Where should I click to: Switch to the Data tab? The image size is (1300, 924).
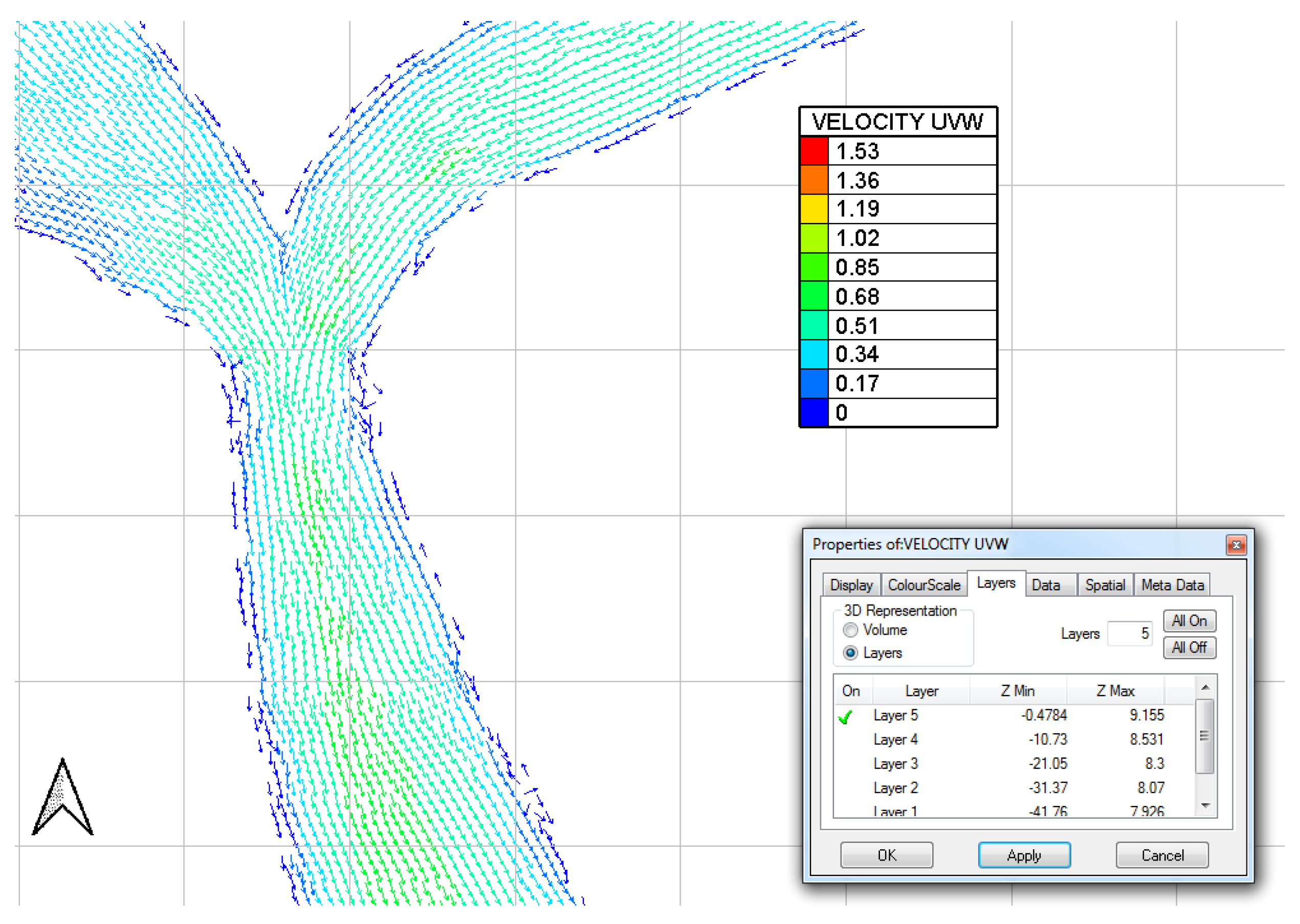click(x=1046, y=585)
